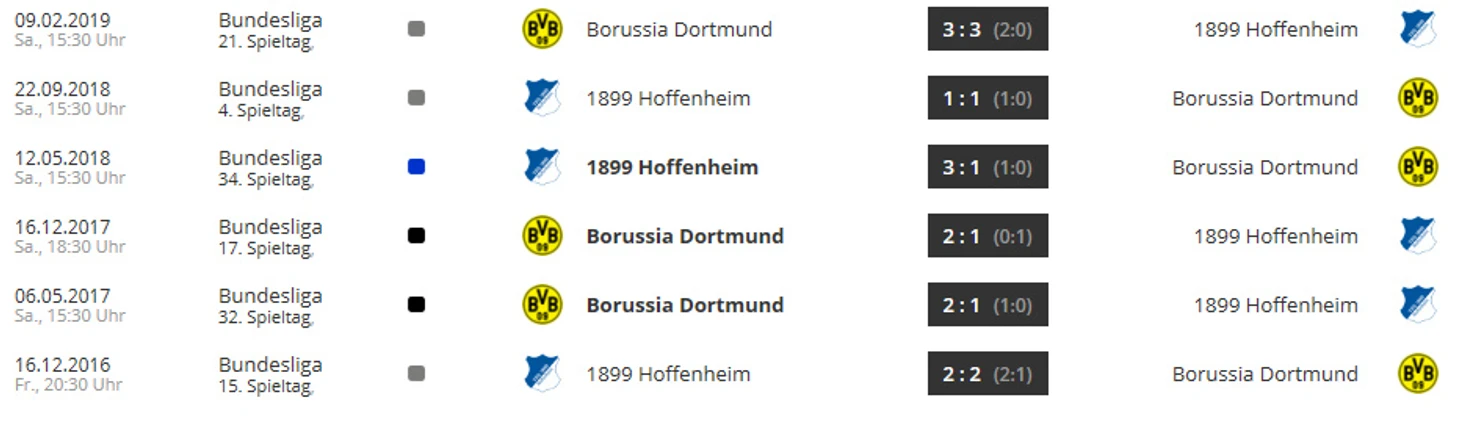
Task: Click the bold 1899 Hoffenheim team name
Action: 672,167
